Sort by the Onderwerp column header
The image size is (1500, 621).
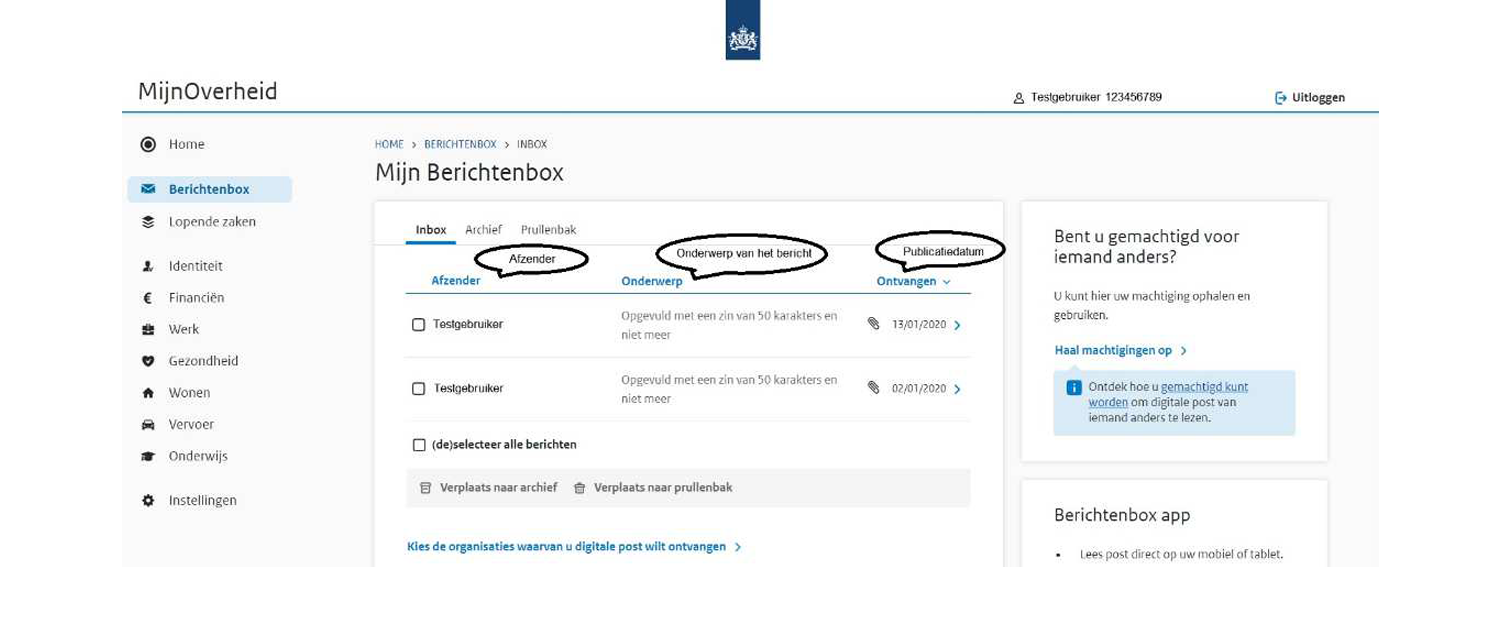click(651, 282)
